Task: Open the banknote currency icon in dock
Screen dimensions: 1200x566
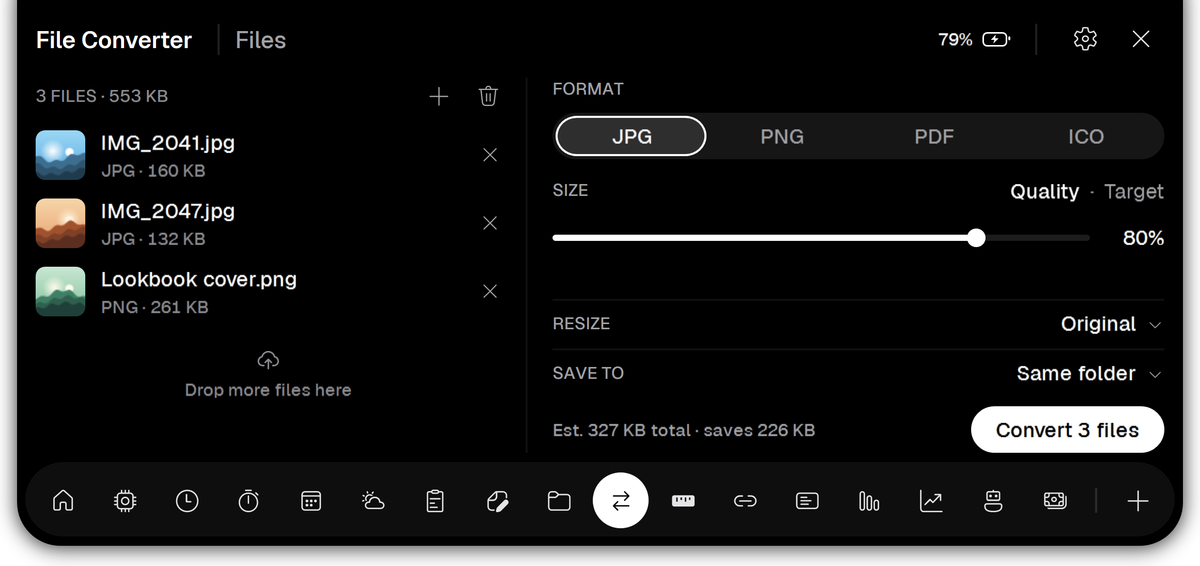Action: pyautogui.click(x=1055, y=501)
